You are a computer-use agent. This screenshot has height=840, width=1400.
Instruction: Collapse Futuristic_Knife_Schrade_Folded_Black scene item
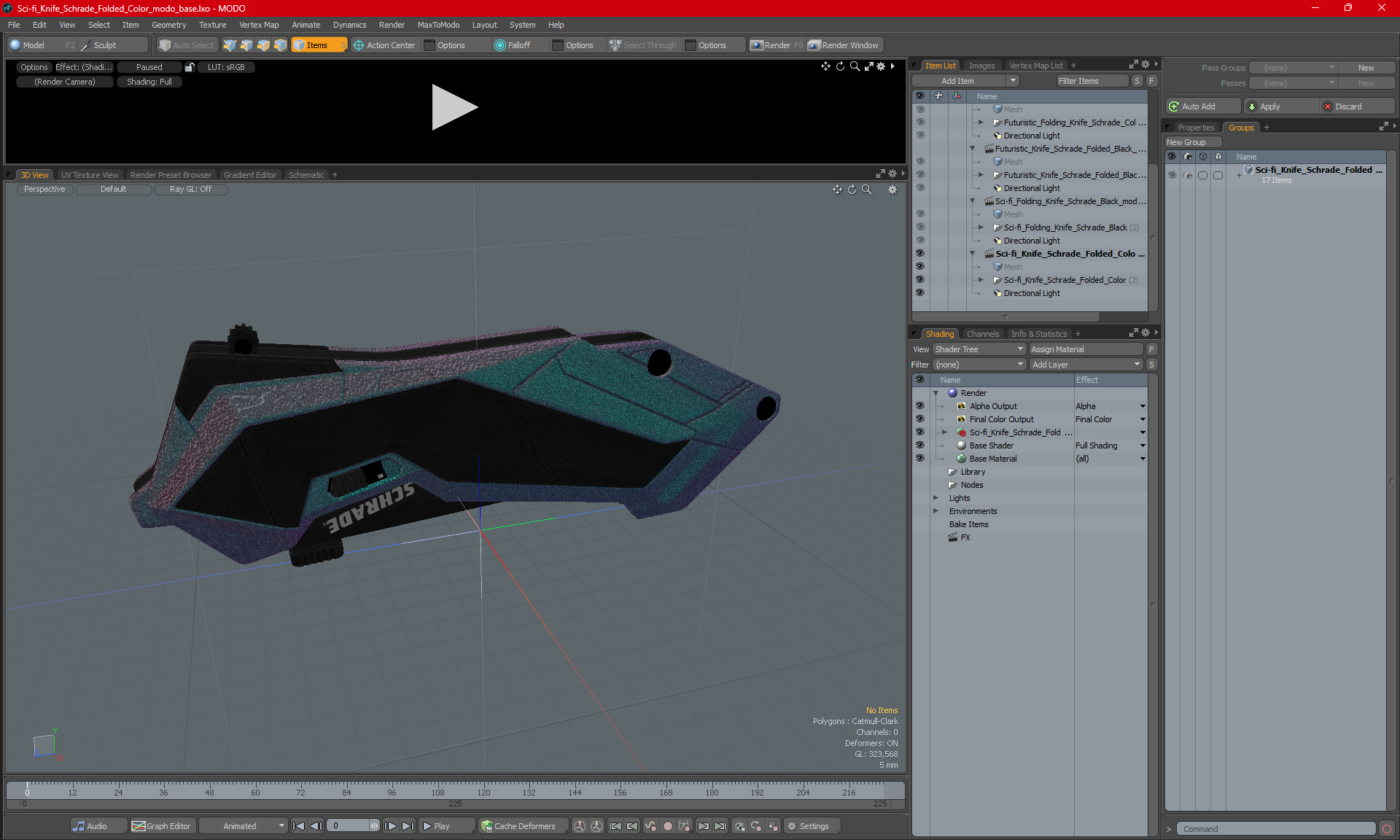click(x=973, y=149)
